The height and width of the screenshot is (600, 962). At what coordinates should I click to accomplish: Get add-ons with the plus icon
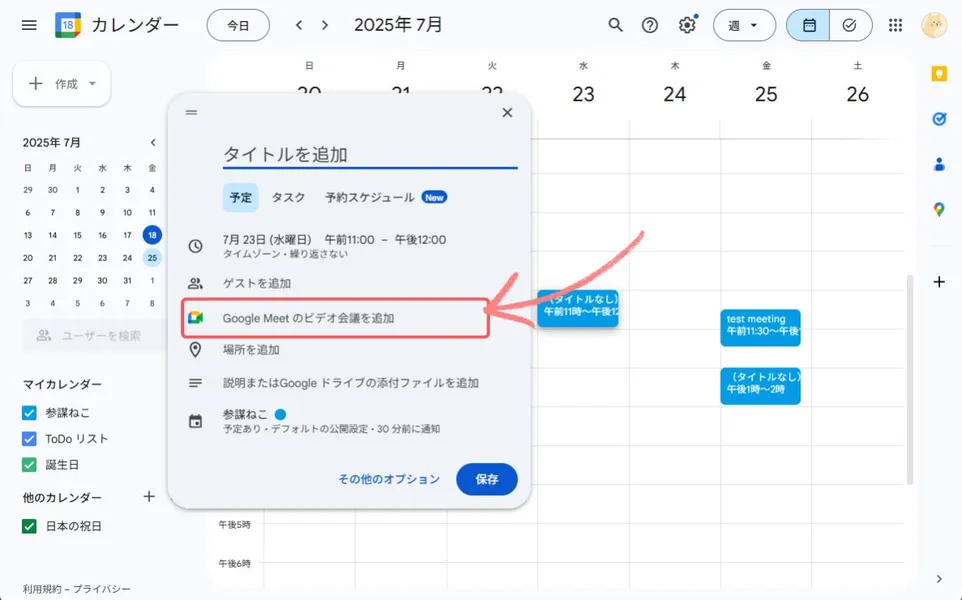pyautogui.click(x=939, y=282)
